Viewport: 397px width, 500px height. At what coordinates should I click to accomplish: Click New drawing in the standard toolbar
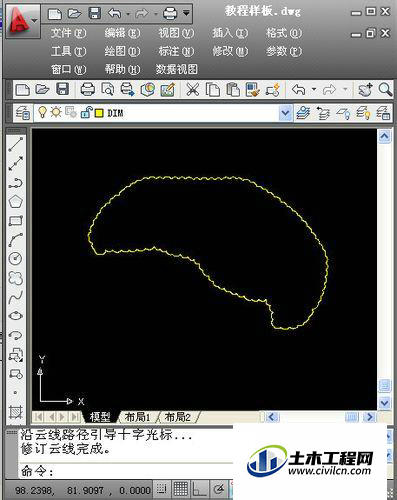(x=23, y=90)
